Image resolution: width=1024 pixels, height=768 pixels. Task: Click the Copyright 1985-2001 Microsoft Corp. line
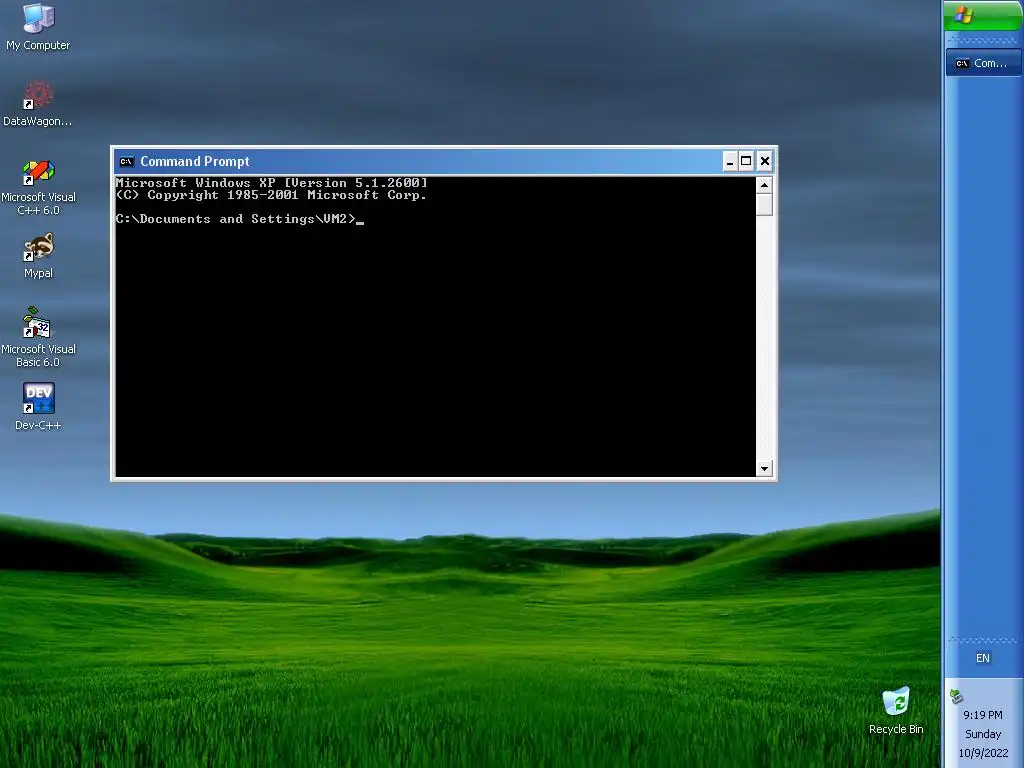[271, 195]
